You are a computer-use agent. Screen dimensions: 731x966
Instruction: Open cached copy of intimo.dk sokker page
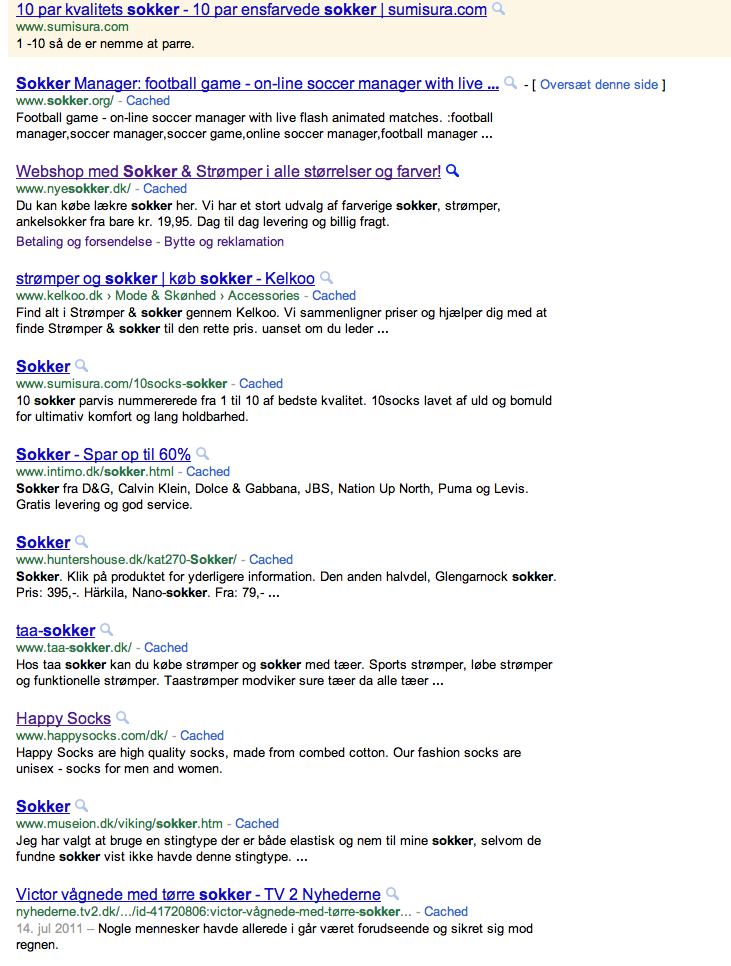coord(208,472)
